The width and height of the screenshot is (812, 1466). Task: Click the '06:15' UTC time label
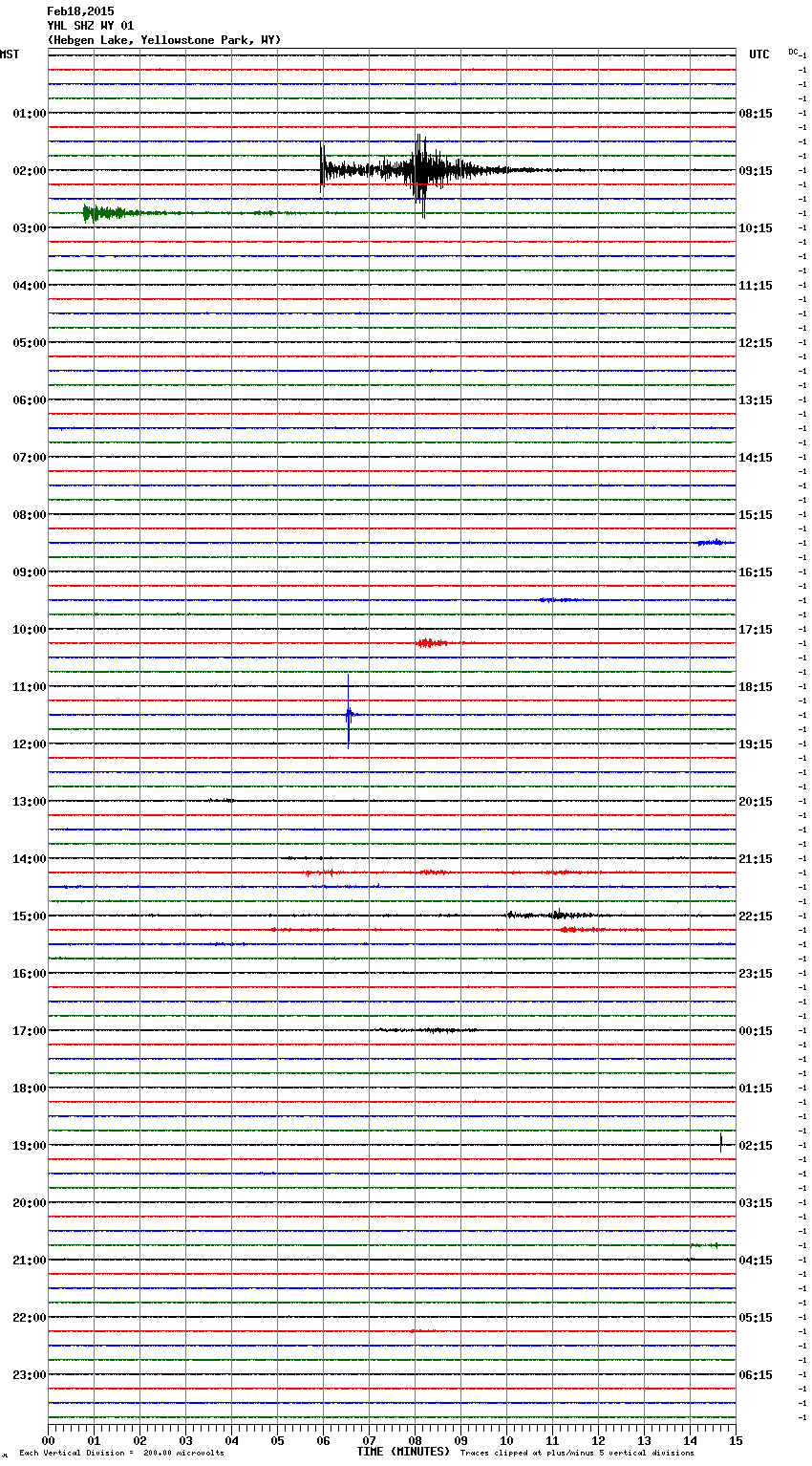point(756,1375)
